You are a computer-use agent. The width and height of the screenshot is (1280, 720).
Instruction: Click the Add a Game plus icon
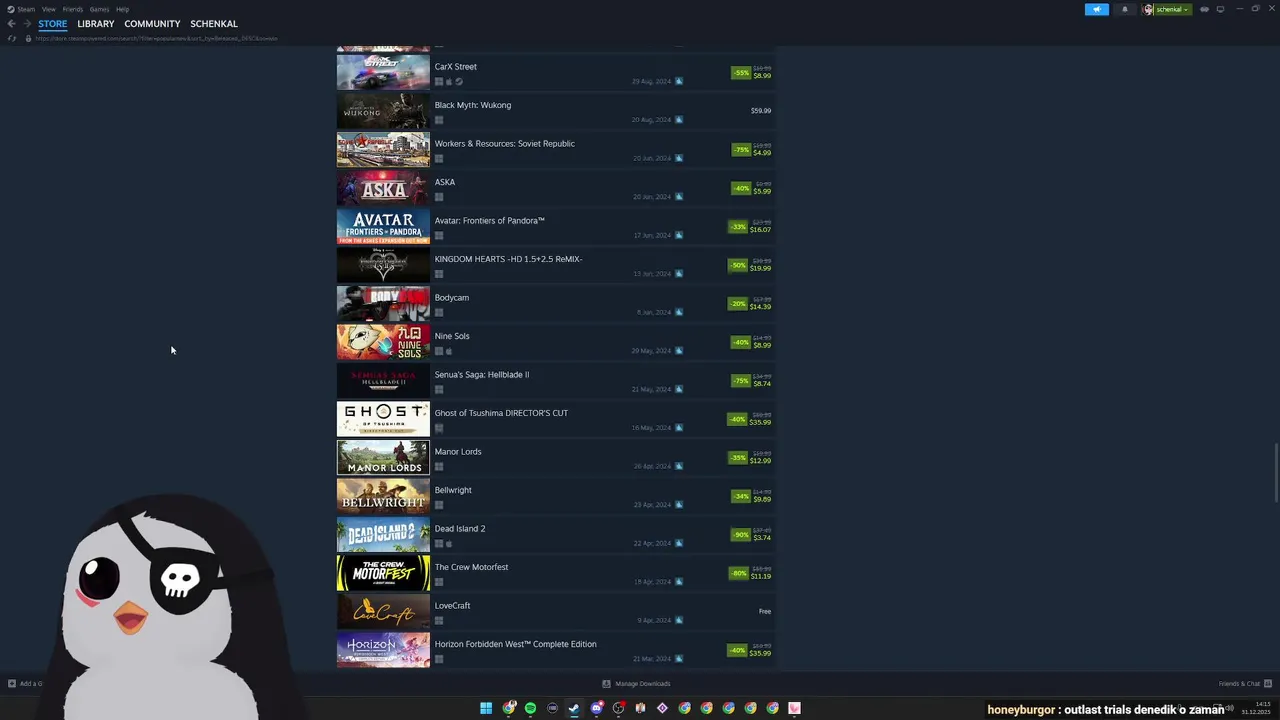click(x=12, y=684)
